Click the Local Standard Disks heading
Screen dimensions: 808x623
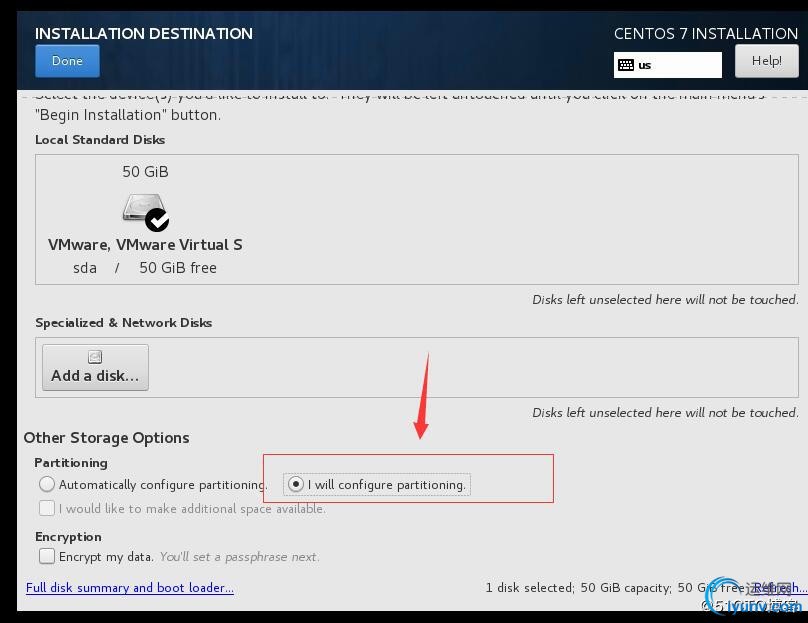coord(100,140)
